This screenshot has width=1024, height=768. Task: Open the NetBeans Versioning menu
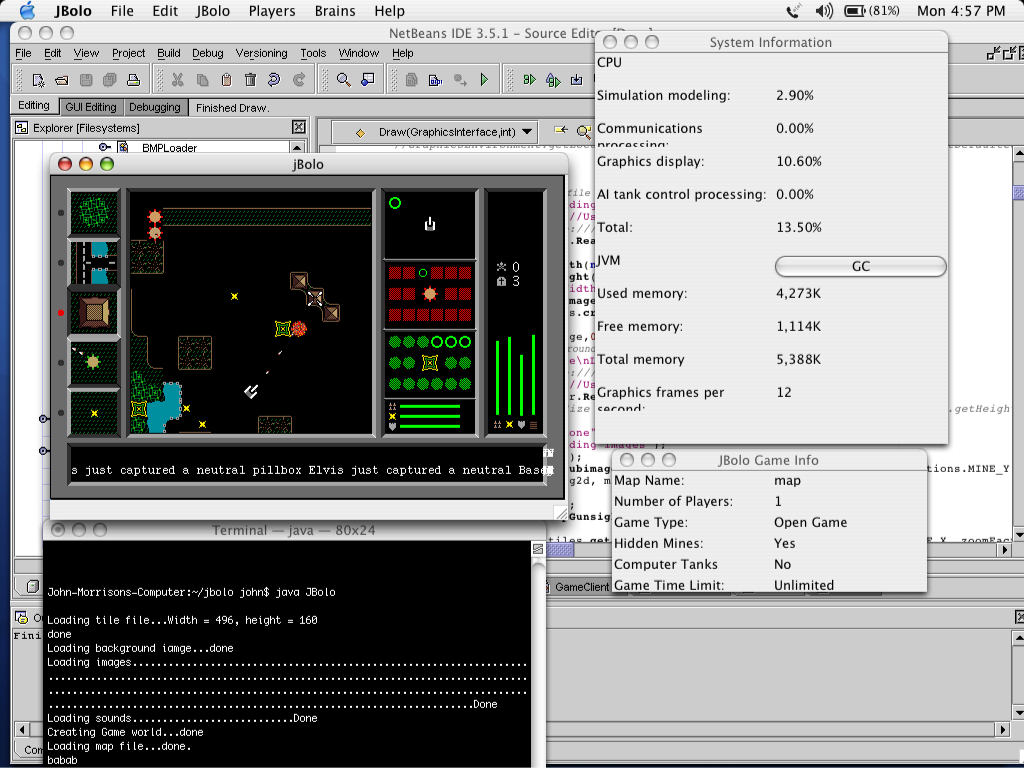pos(261,53)
